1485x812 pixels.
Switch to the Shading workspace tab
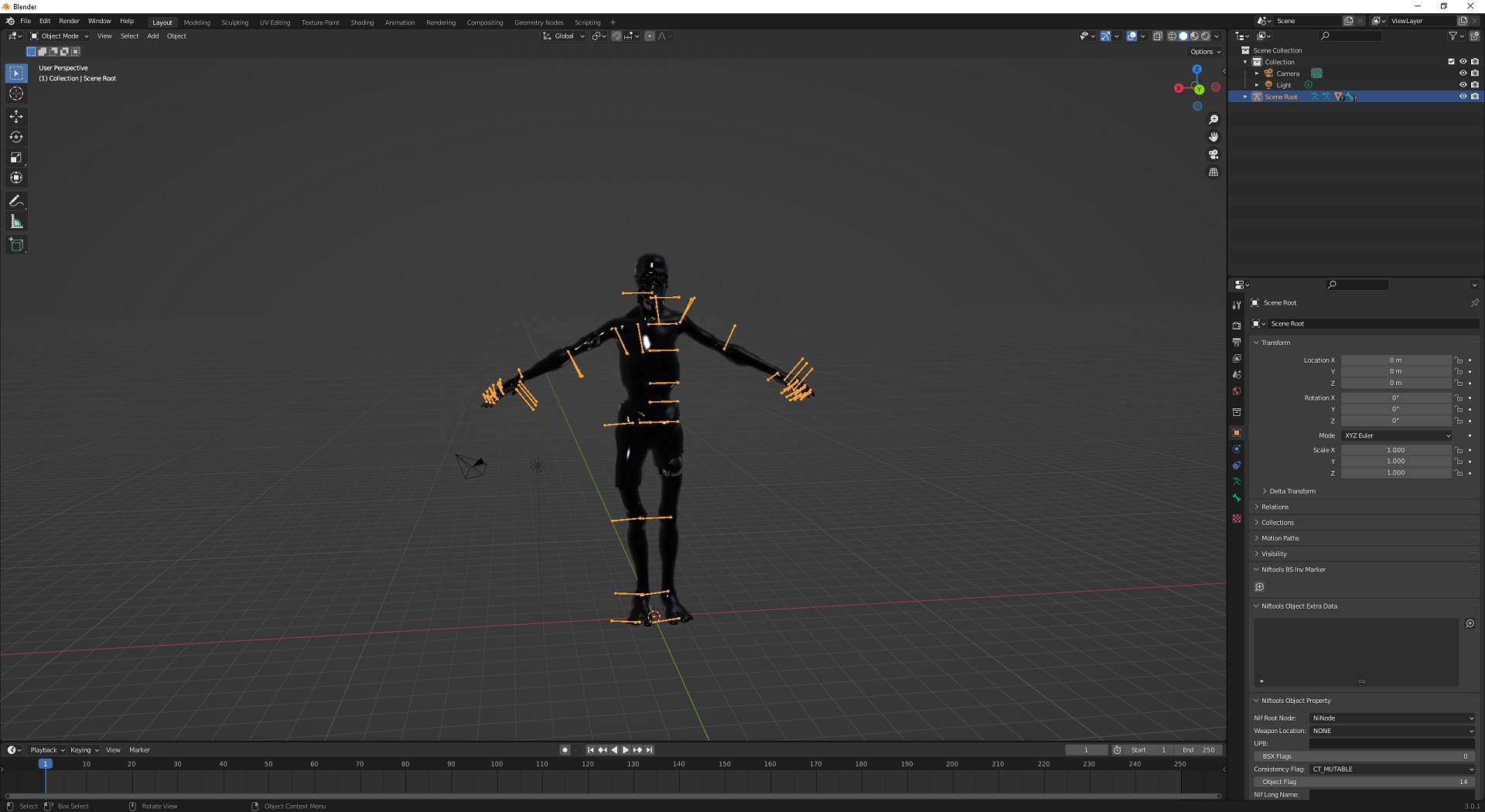362,22
